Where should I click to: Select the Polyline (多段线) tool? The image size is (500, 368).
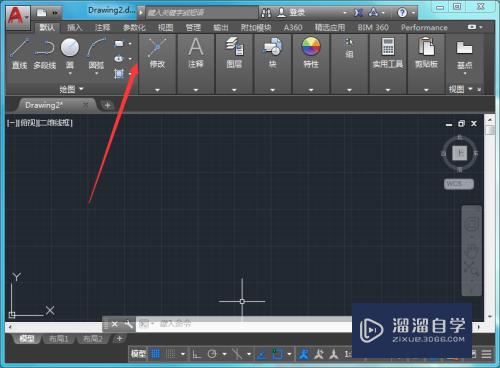click(44, 53)
